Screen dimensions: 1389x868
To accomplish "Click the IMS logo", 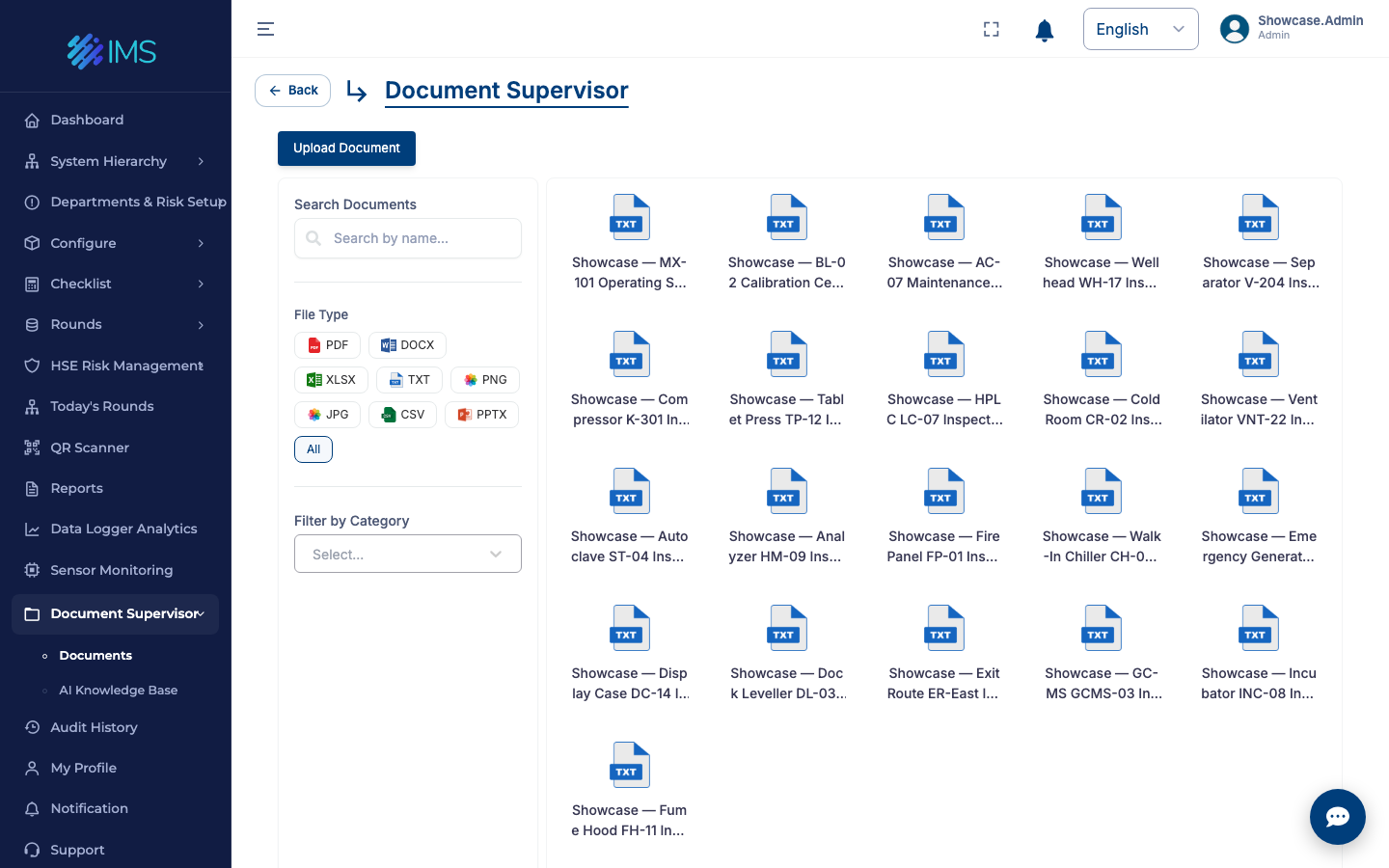I will 112,51.
